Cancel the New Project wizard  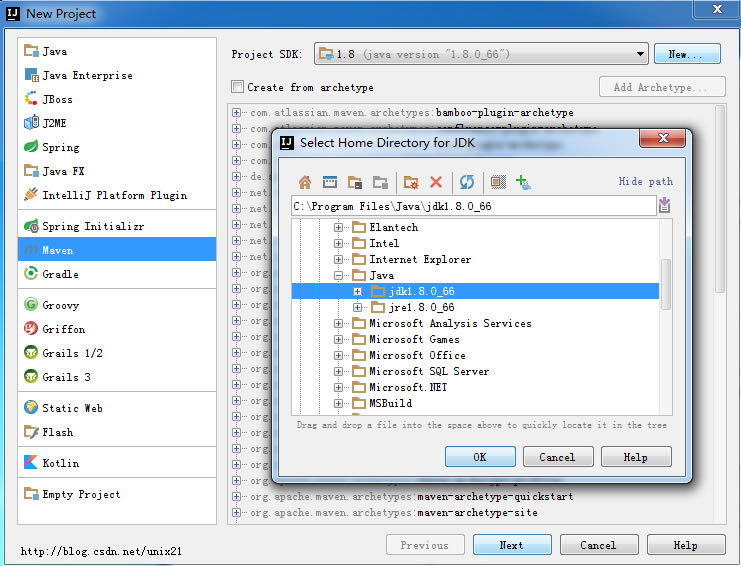point(599,545)
